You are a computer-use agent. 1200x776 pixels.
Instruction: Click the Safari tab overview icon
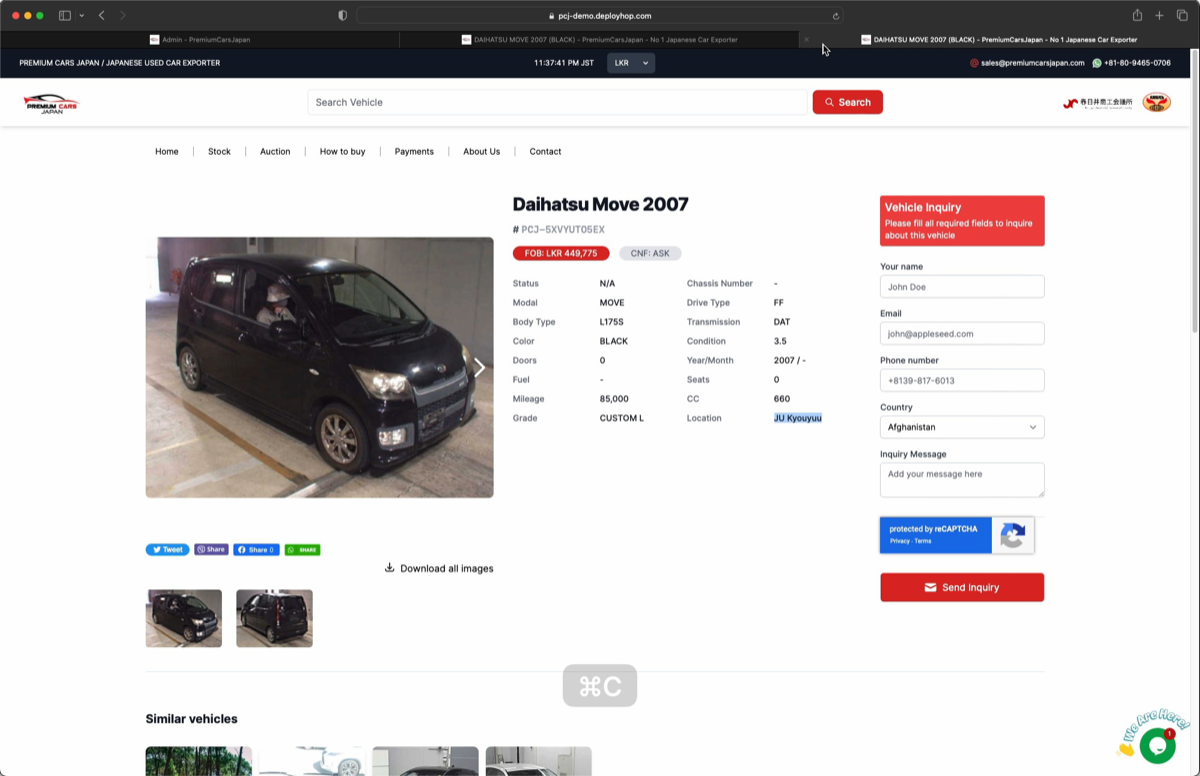point(1181,16)
